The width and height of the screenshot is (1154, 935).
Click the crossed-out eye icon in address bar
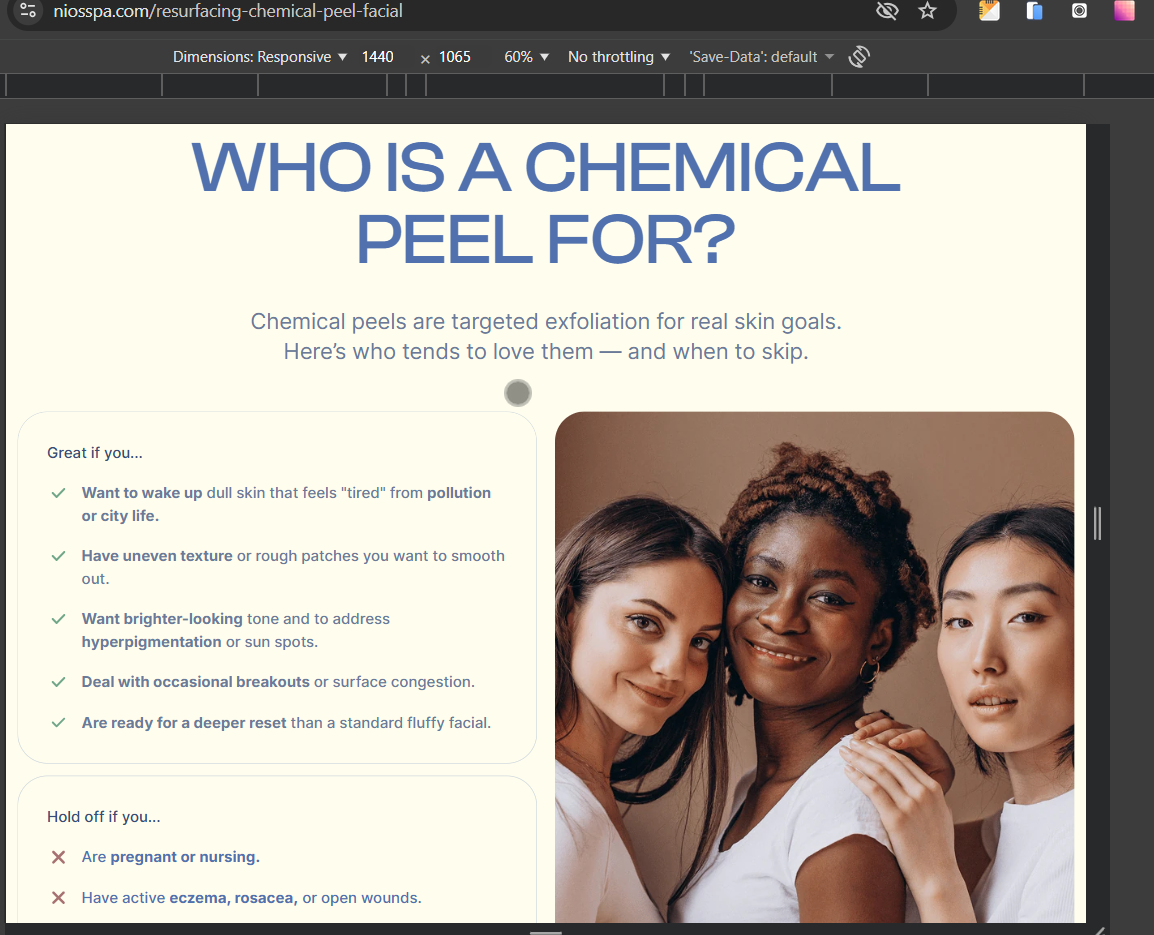tap(888, 11)
